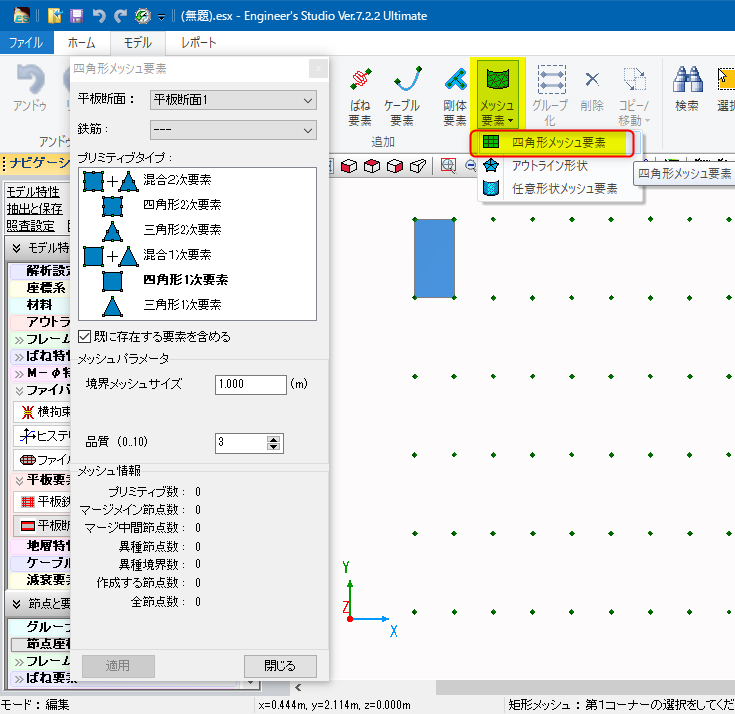Image resolution: width=735 pixels, height=714 pixels.
Task: Select the ケーブル要素 cable element tool
Action: pos(402,96)
